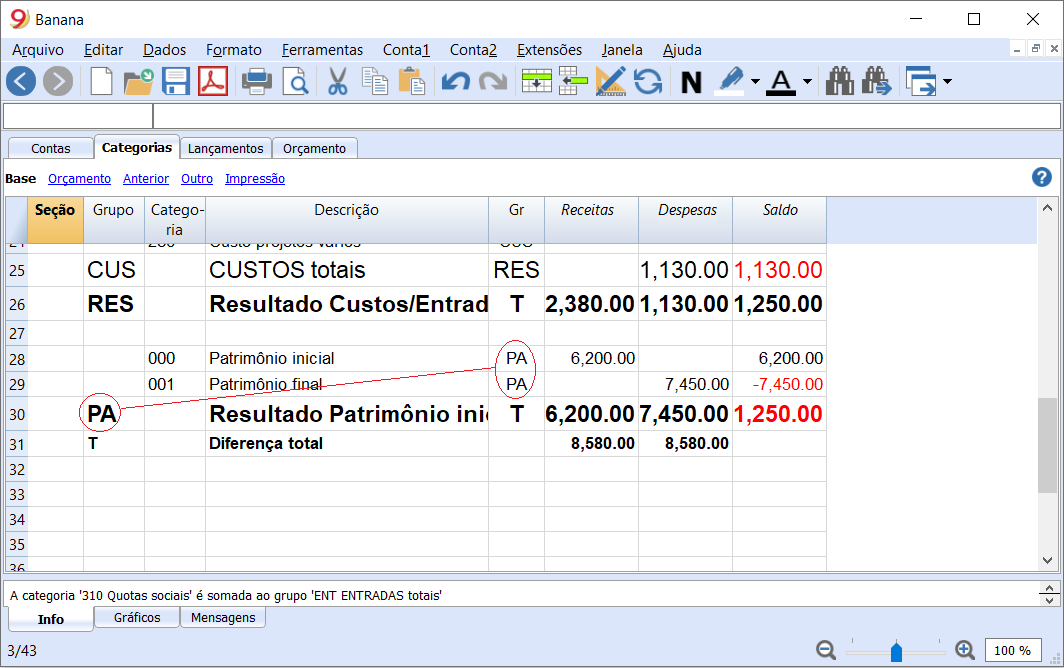Screen dimensions: 1064x668
Task: Open the window layout dropdown arrow
Action: [x=947, y=82]
